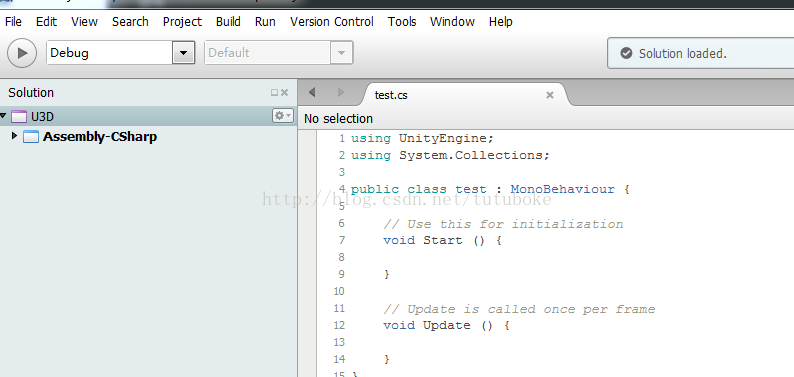This screenshot has height=377, width=794.
Task: Open the View menu
Action: (84, 22)
